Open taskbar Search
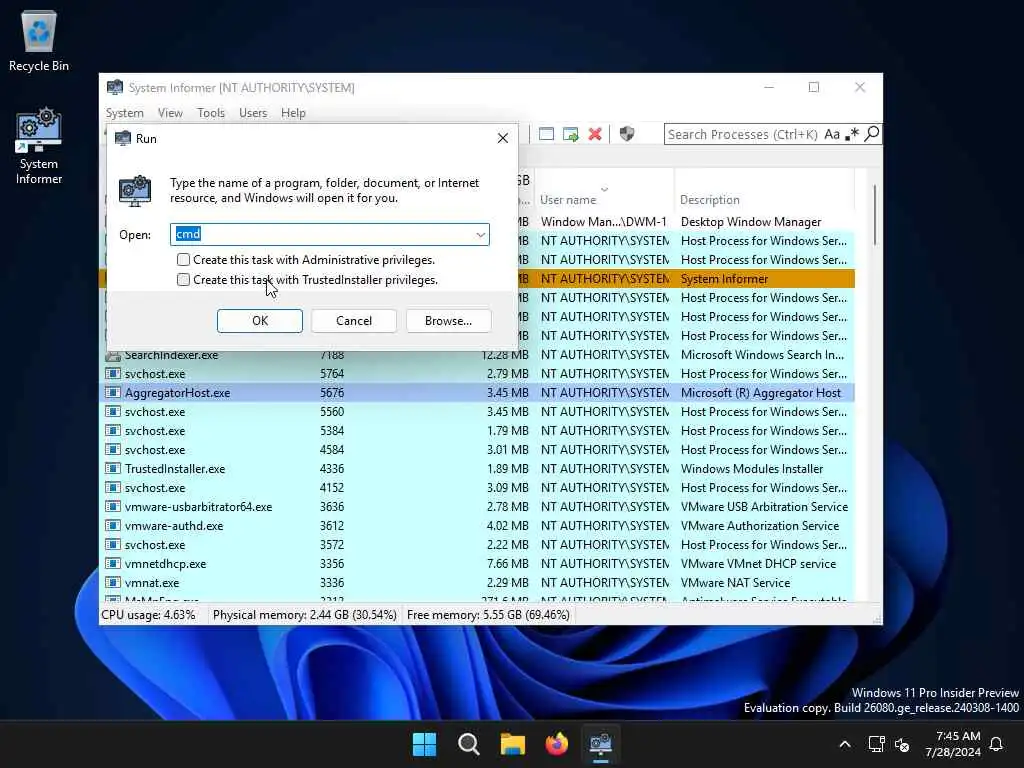The width and height of the screenshot is (1024, 768). (x=469, y=744)
